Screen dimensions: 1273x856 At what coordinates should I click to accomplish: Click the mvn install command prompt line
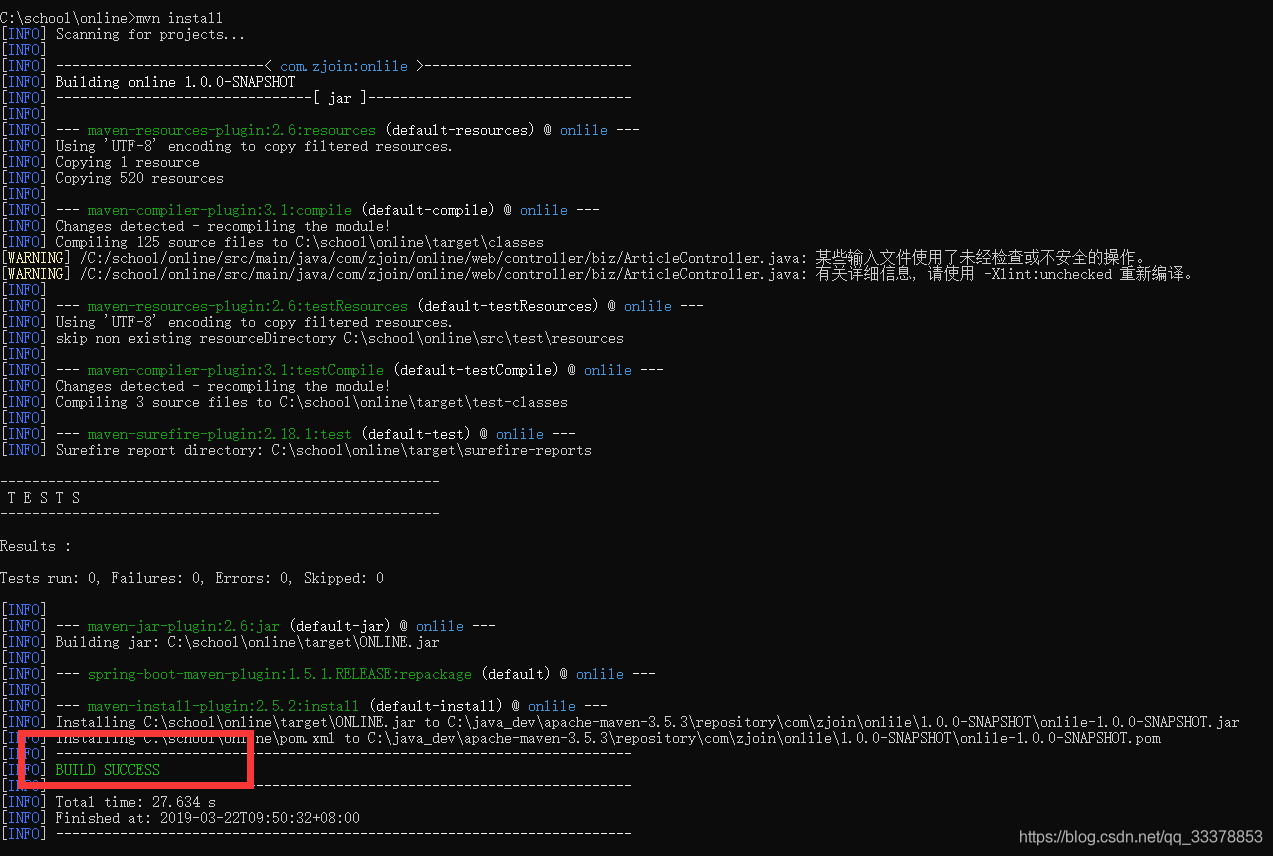(110, 16)
